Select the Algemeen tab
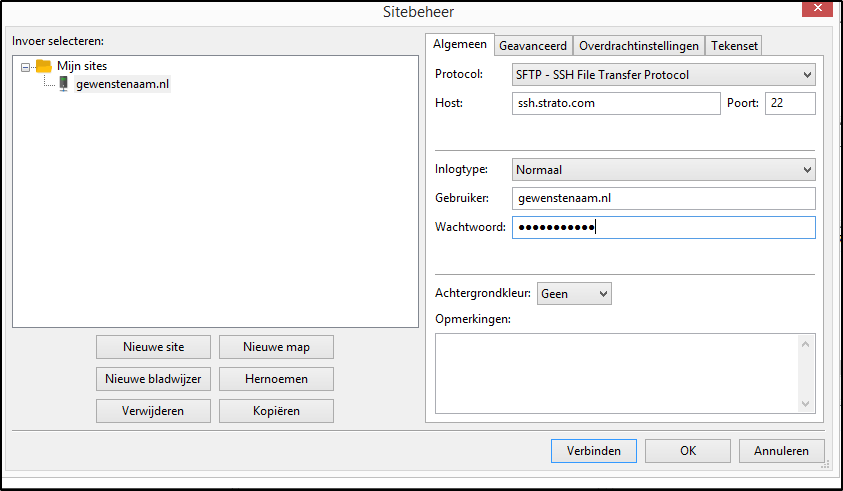 point(460,45)
